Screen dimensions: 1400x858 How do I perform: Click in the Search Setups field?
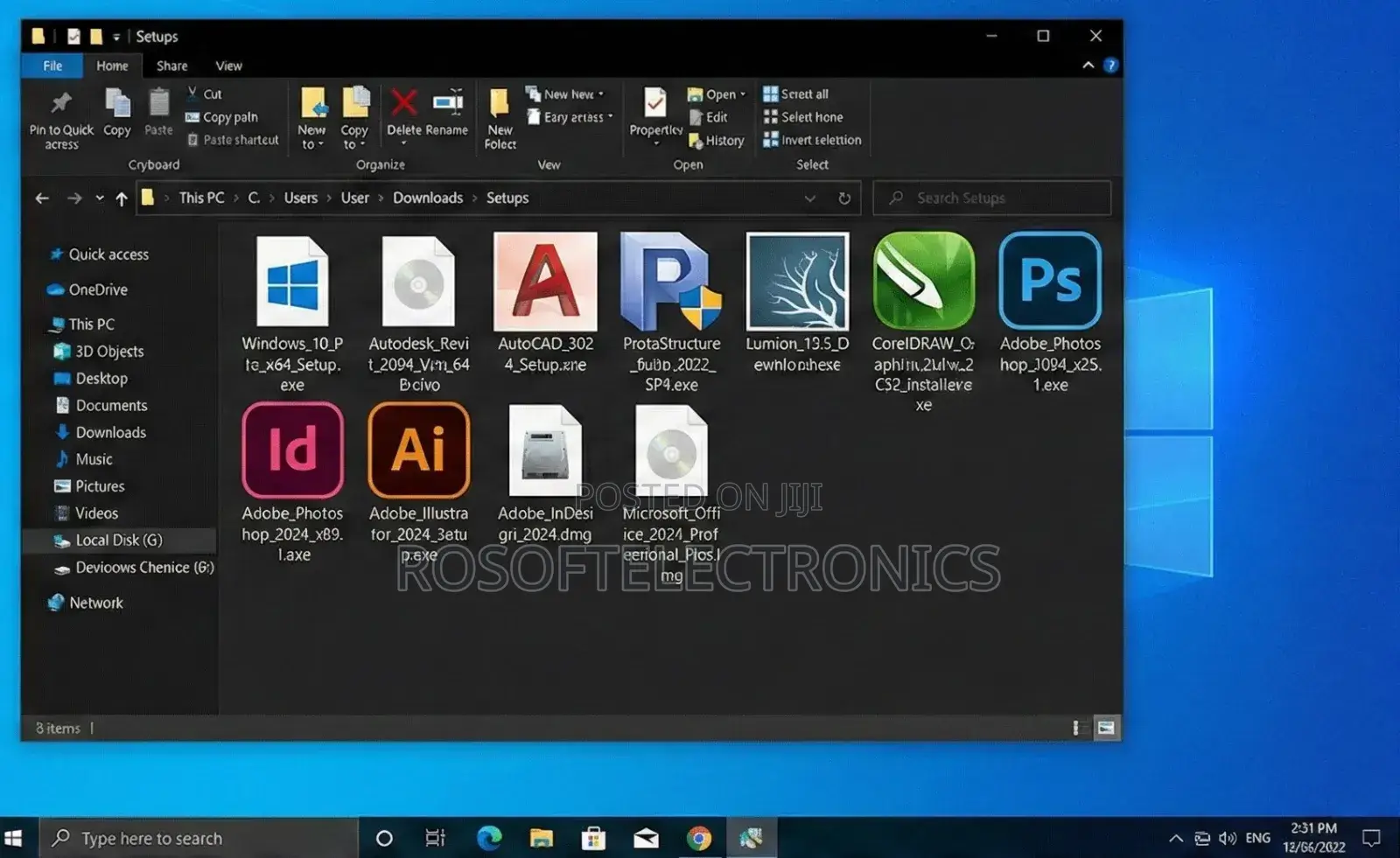click(992, 198)
